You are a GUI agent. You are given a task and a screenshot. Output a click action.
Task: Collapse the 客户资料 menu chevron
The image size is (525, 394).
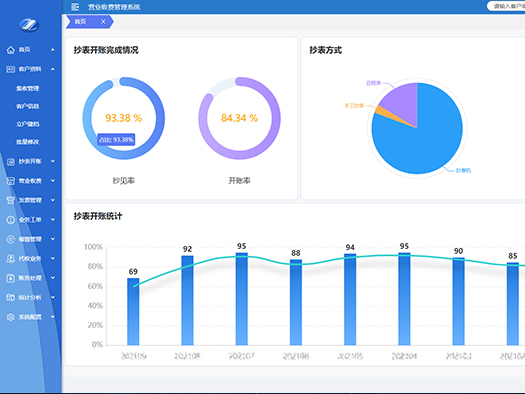point(53,69)
